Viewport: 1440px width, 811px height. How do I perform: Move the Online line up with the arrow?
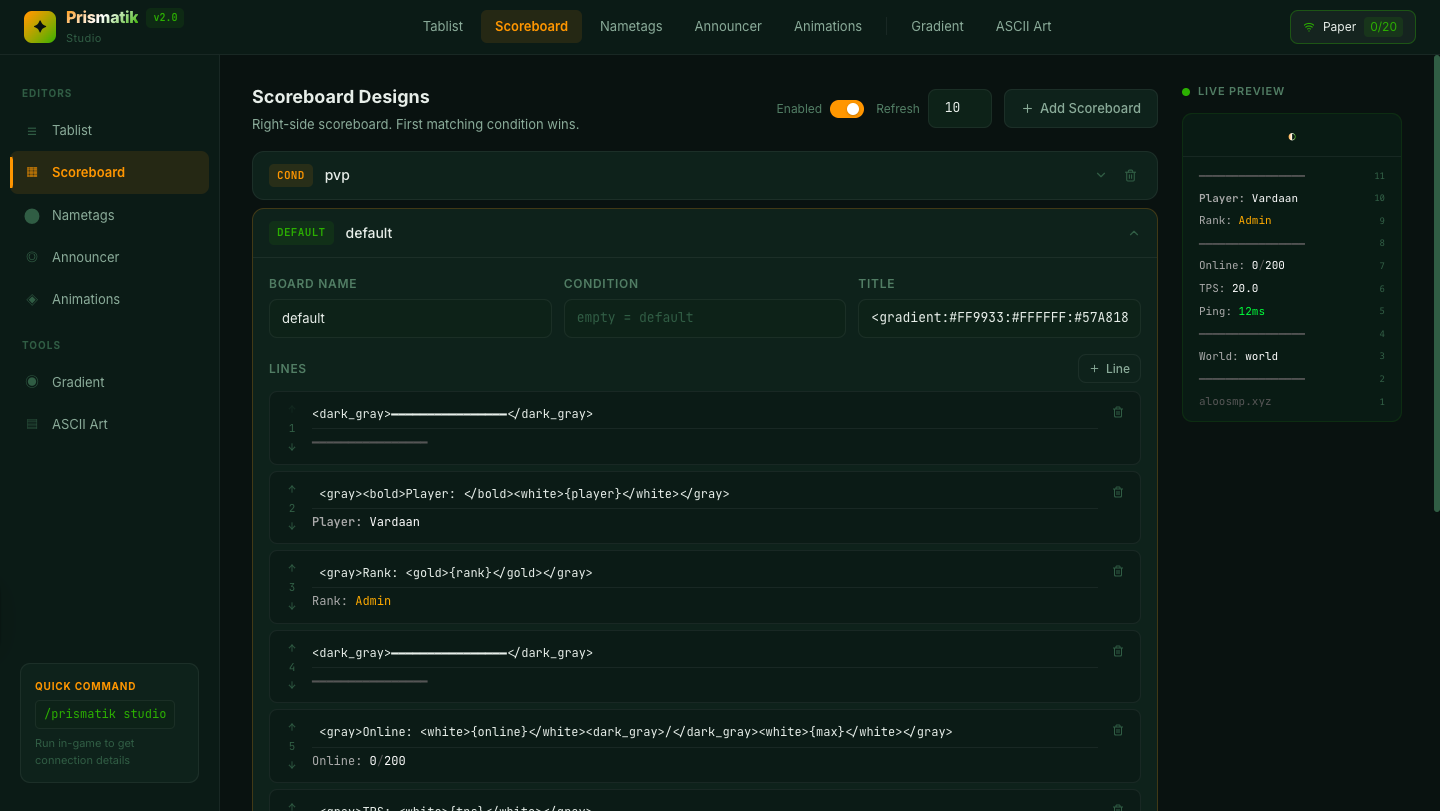[292, 727]
